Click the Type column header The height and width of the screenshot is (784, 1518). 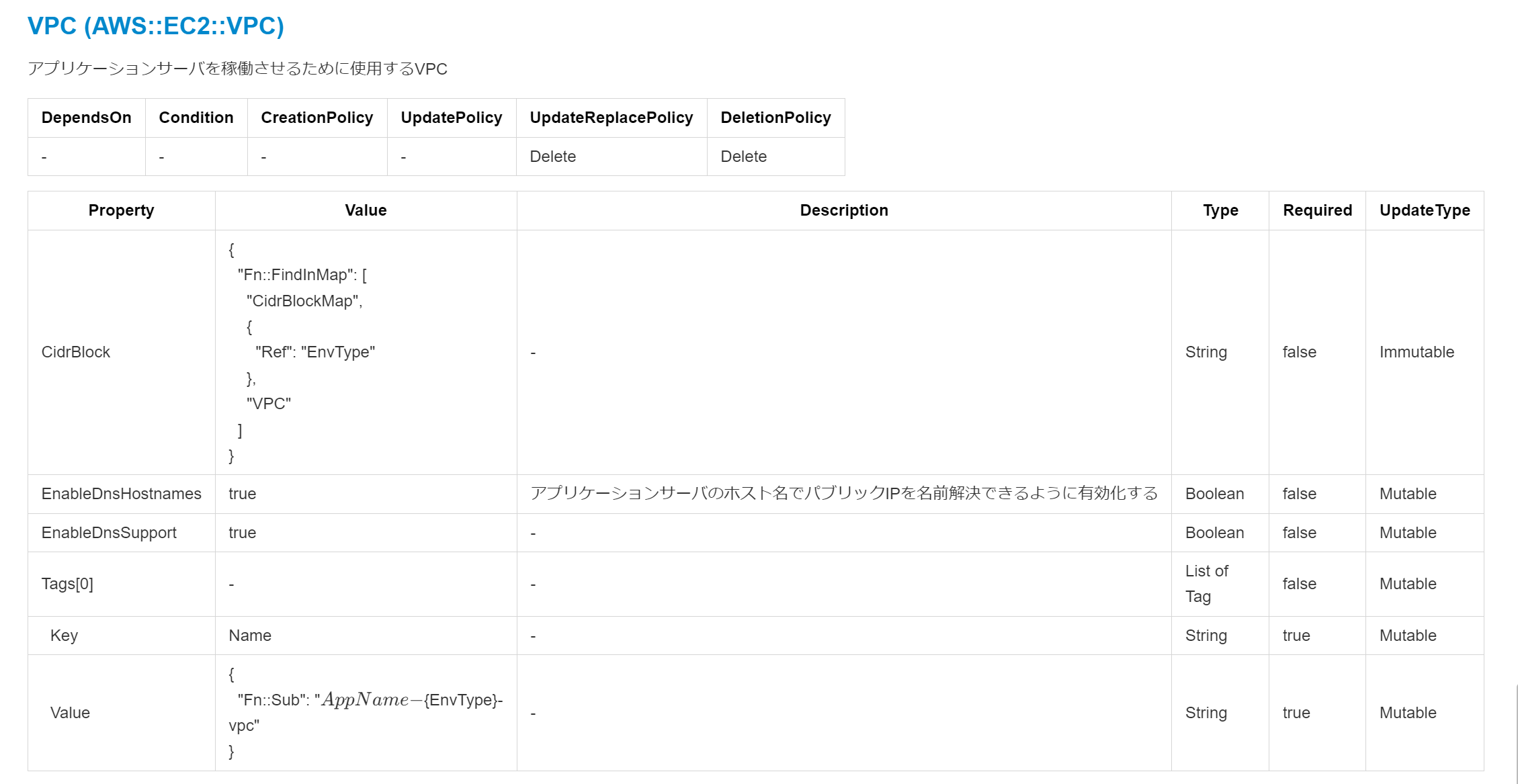click(1220, 210)
